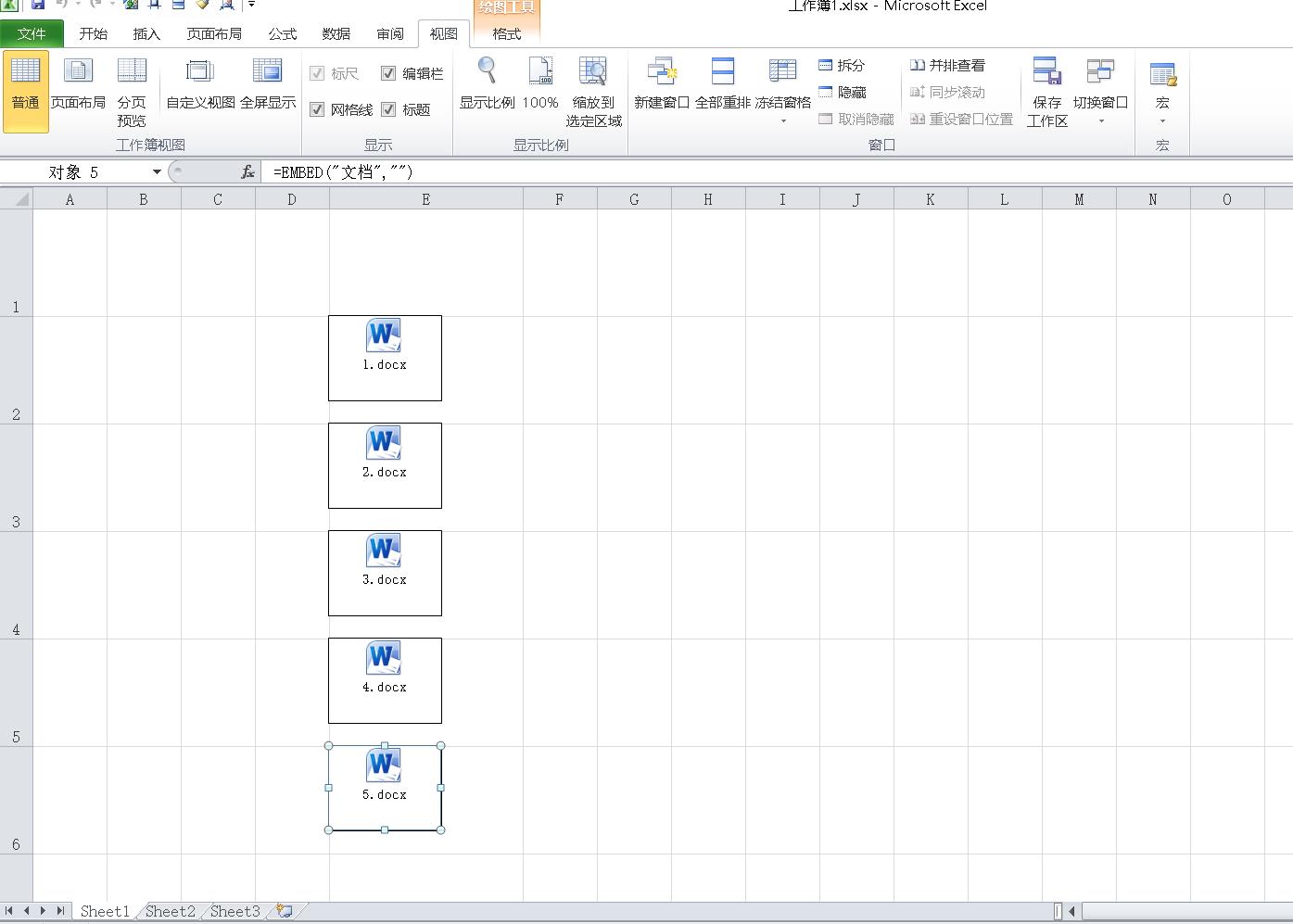Click Zoom to Selection (缩放到选定区域)
This screenshot has height=924, width=1293.
593,72
